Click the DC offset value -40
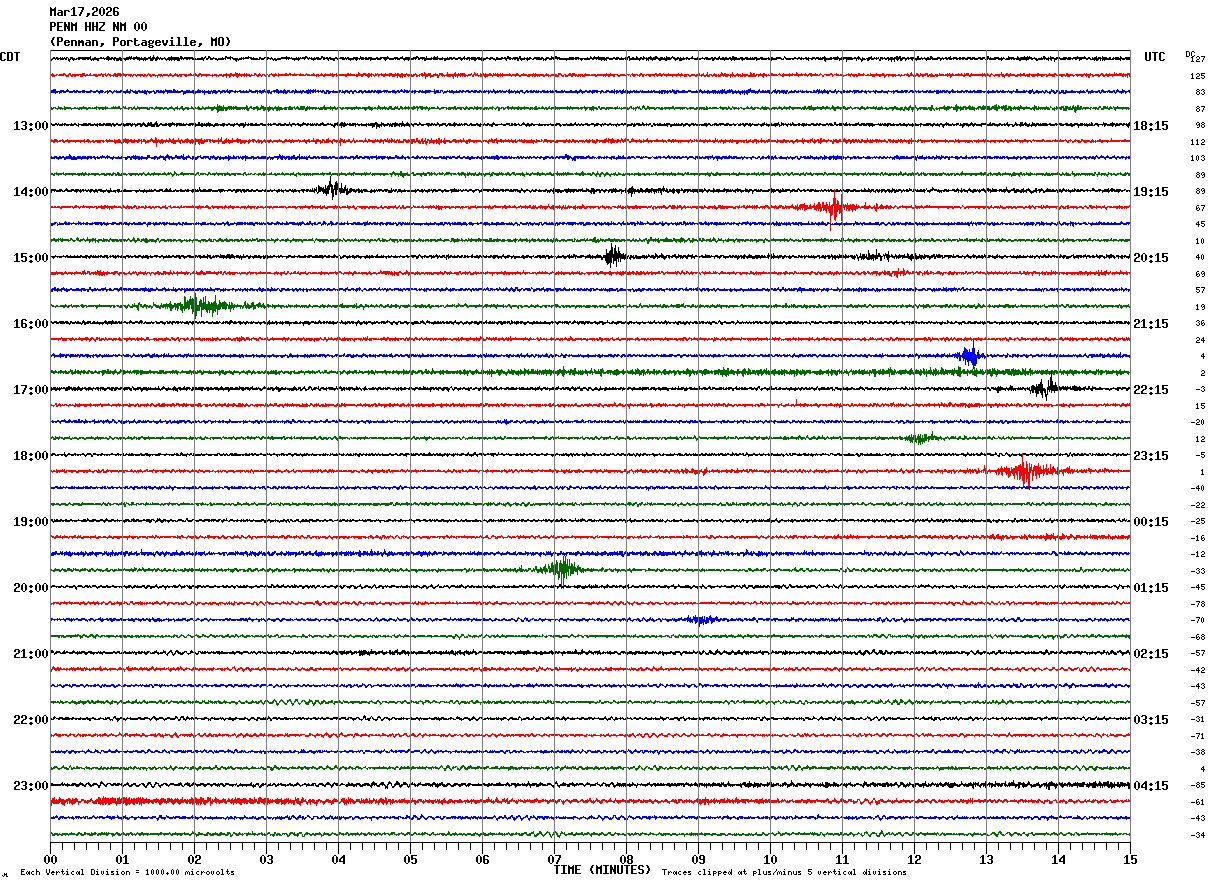Viewport: 1210px width, 886px height. click(x=1197, y=488)
